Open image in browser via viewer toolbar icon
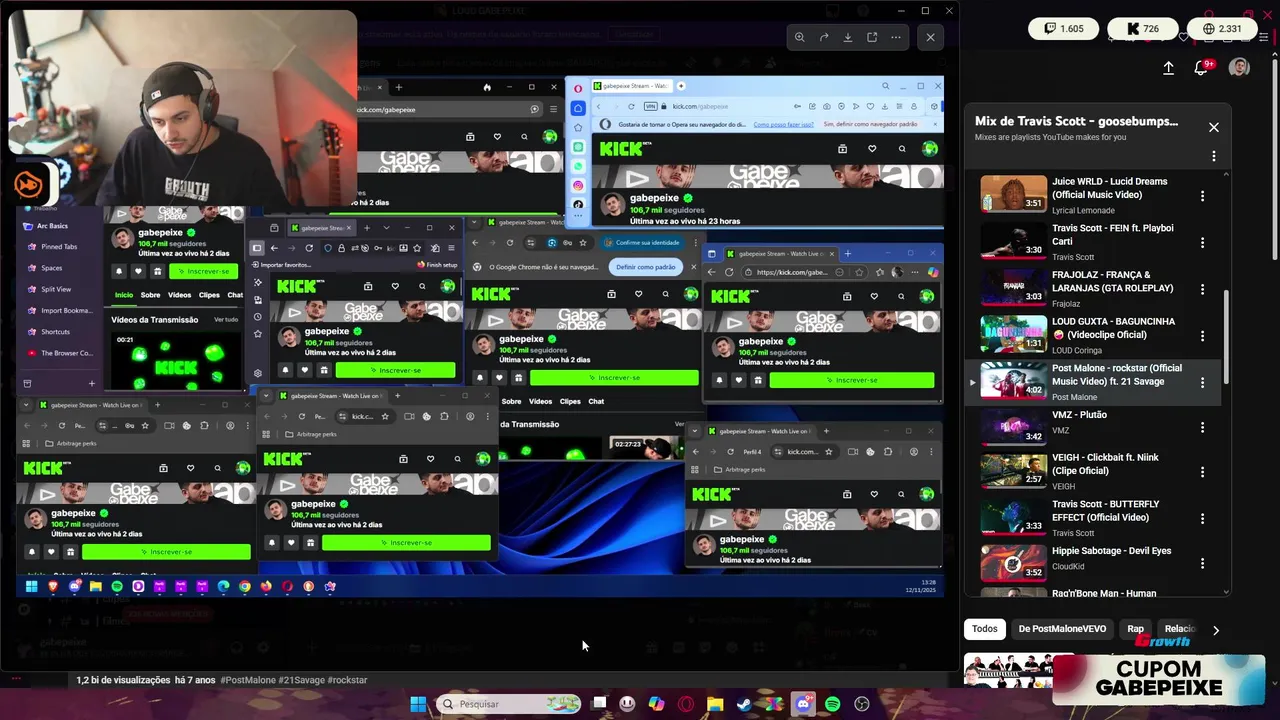This screenshot has width=1280, height=720. pos(872,37)
